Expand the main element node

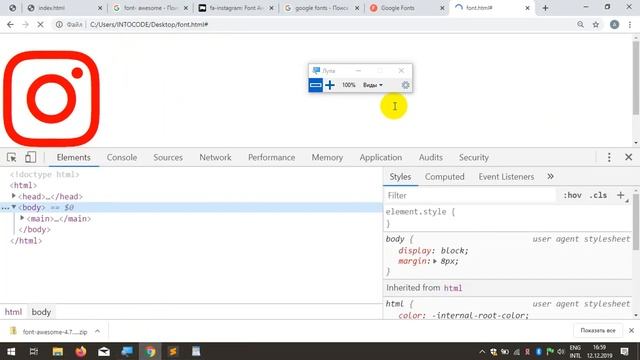coord(22,218)
